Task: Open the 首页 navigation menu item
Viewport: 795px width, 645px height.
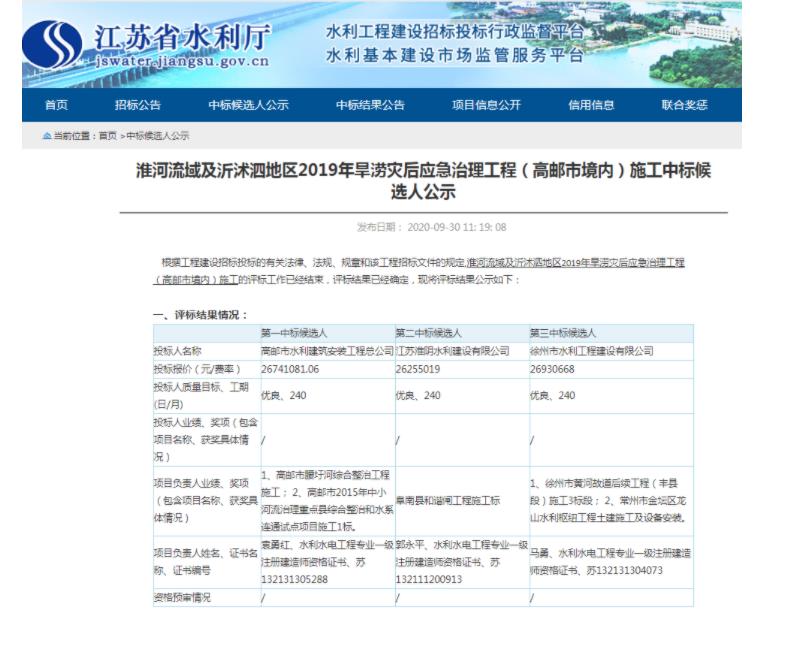Action: pos(57,105)
